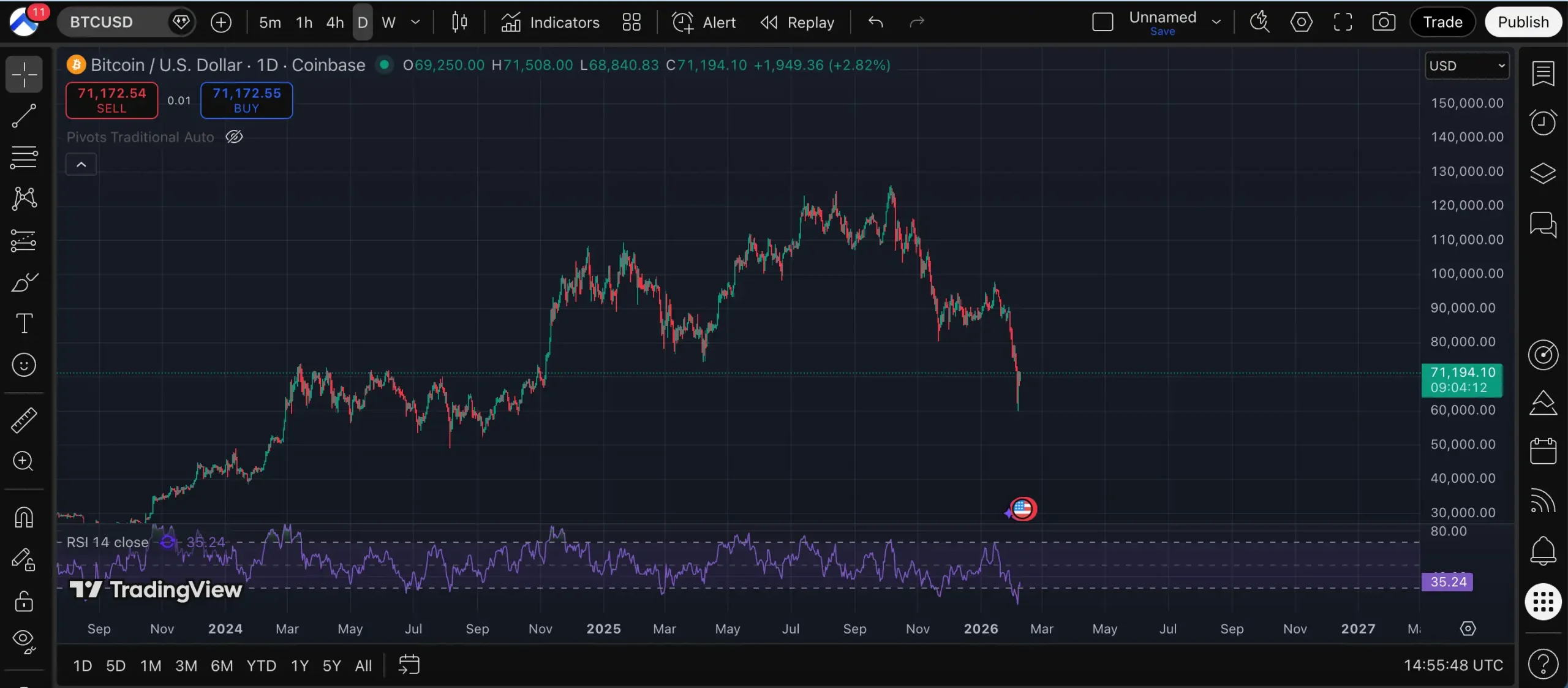Open the USD currency dropdown
Image resolution: width=1568 pixels, height=688 pixels.
(1467, 66)
